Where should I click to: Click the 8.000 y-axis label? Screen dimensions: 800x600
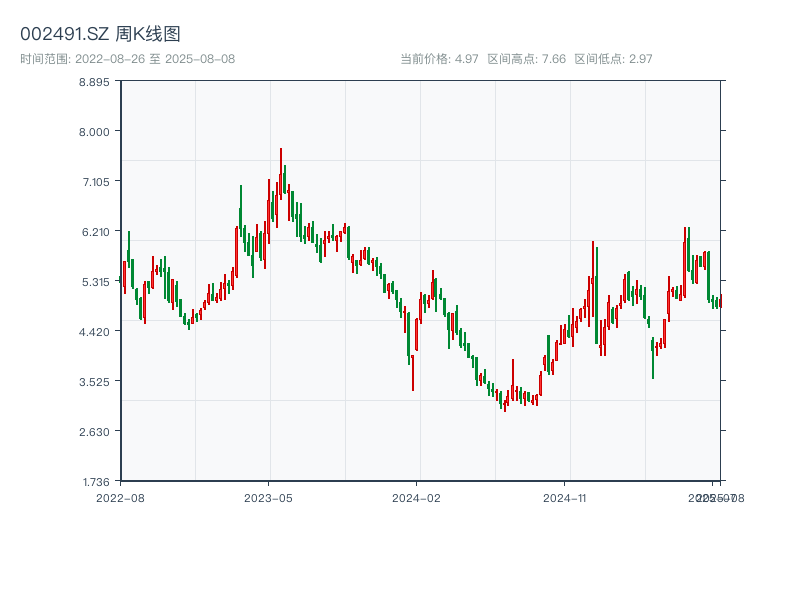pos(94,132)
